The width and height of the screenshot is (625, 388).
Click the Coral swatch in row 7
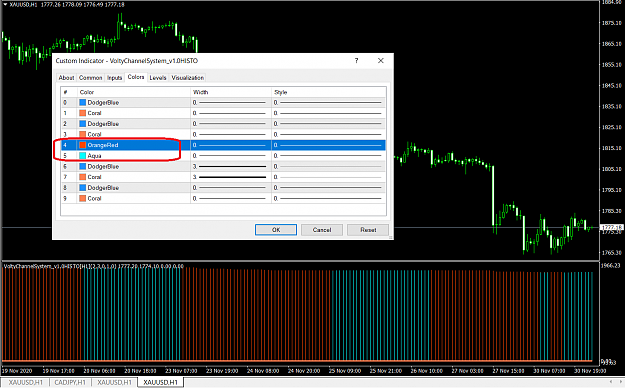[83, 177]
